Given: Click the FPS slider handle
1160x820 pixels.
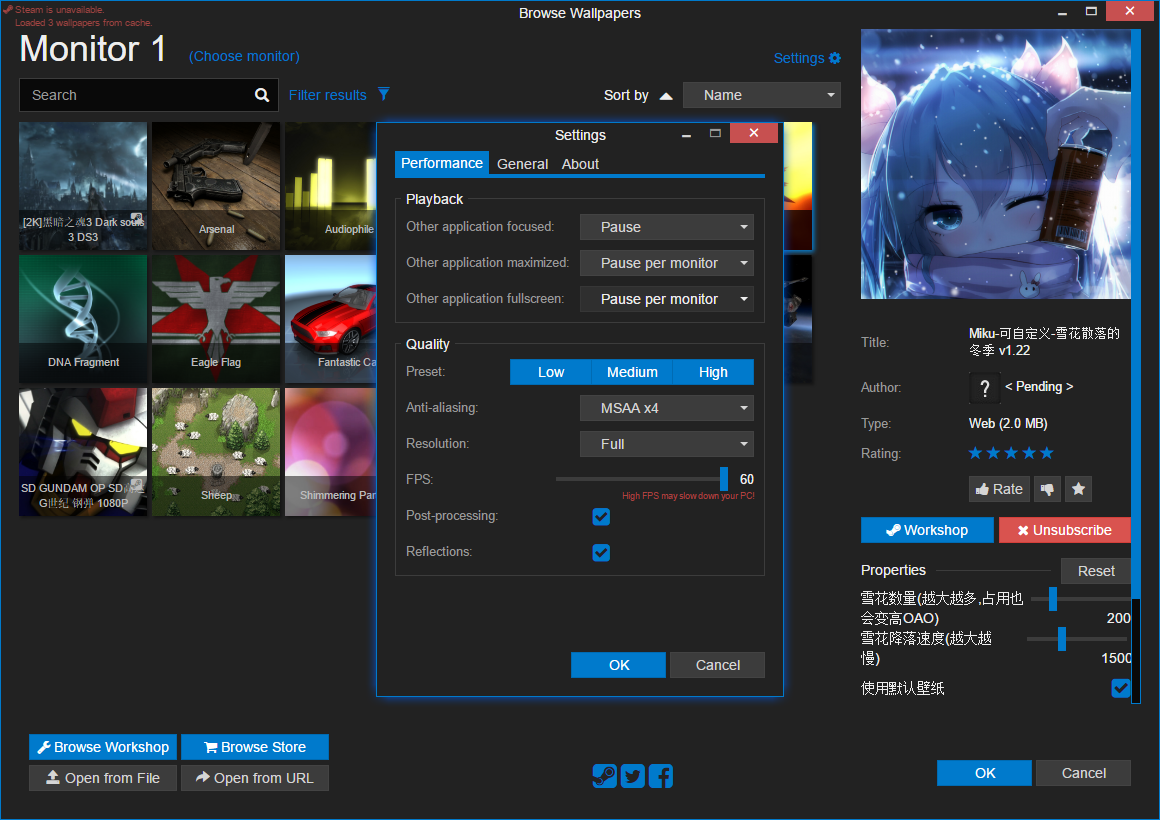Looking at the screenshot, I should pyautogui.click(x=724, y=479).
